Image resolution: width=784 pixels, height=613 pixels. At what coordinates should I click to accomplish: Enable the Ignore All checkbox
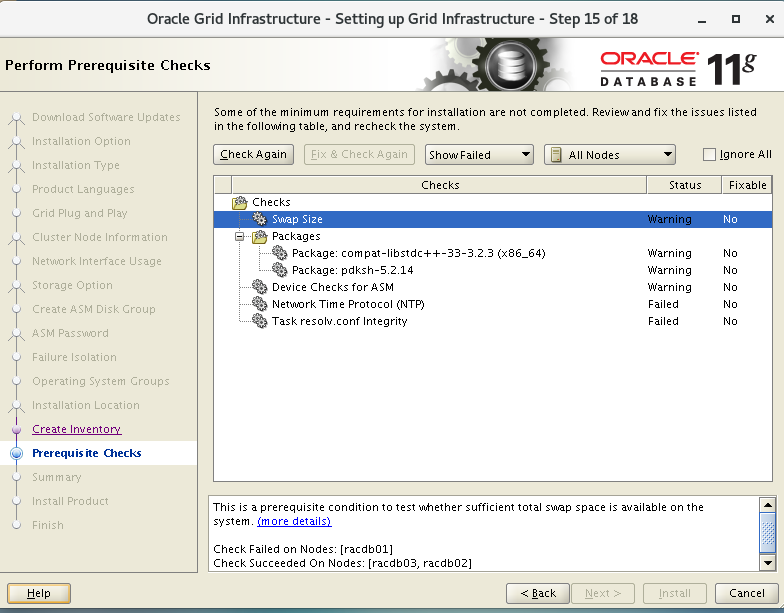tap(709, 154)
